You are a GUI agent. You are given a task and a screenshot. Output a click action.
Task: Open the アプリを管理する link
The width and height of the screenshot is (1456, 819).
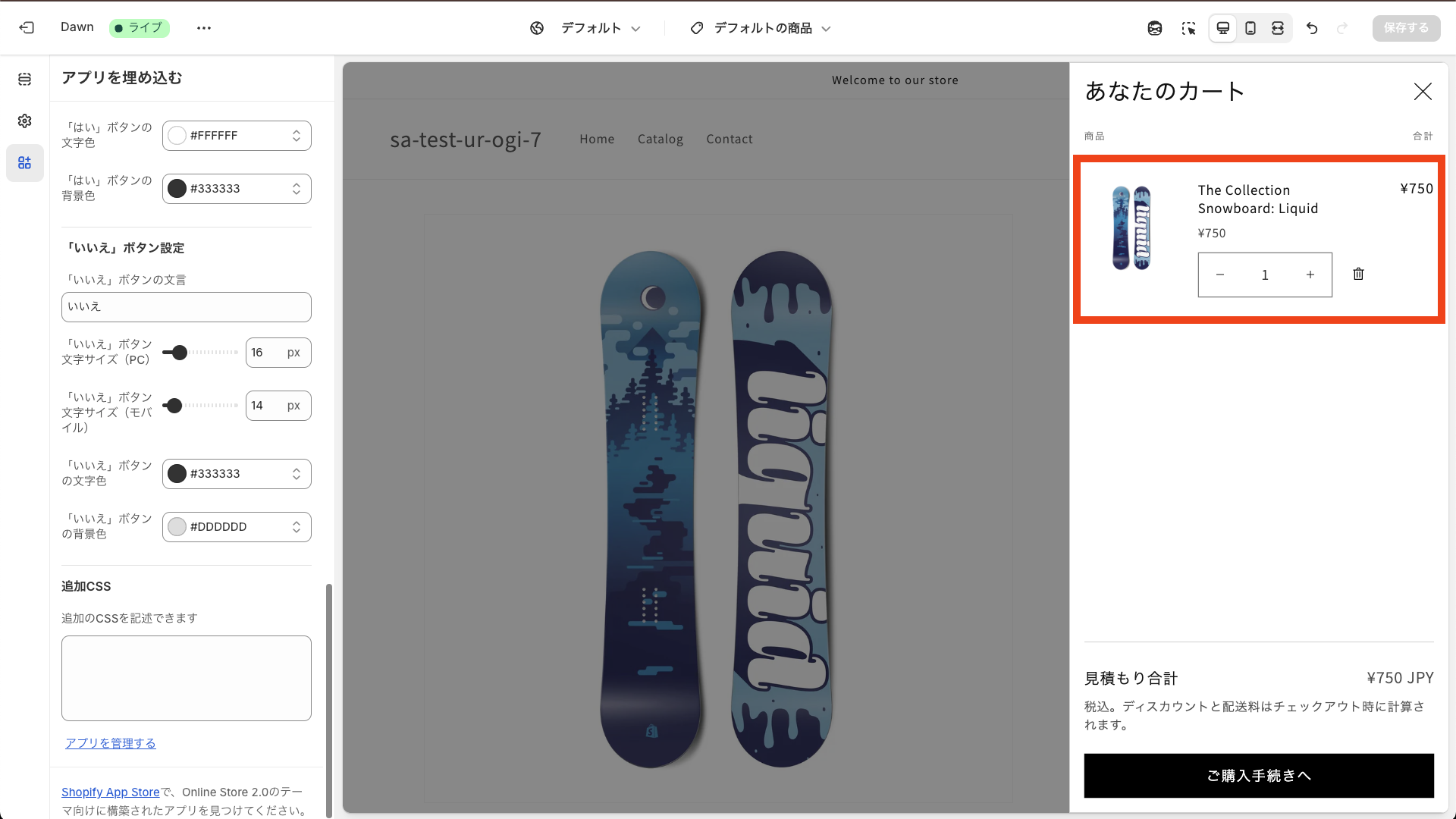pyautogui.click(x=110, y=743)
